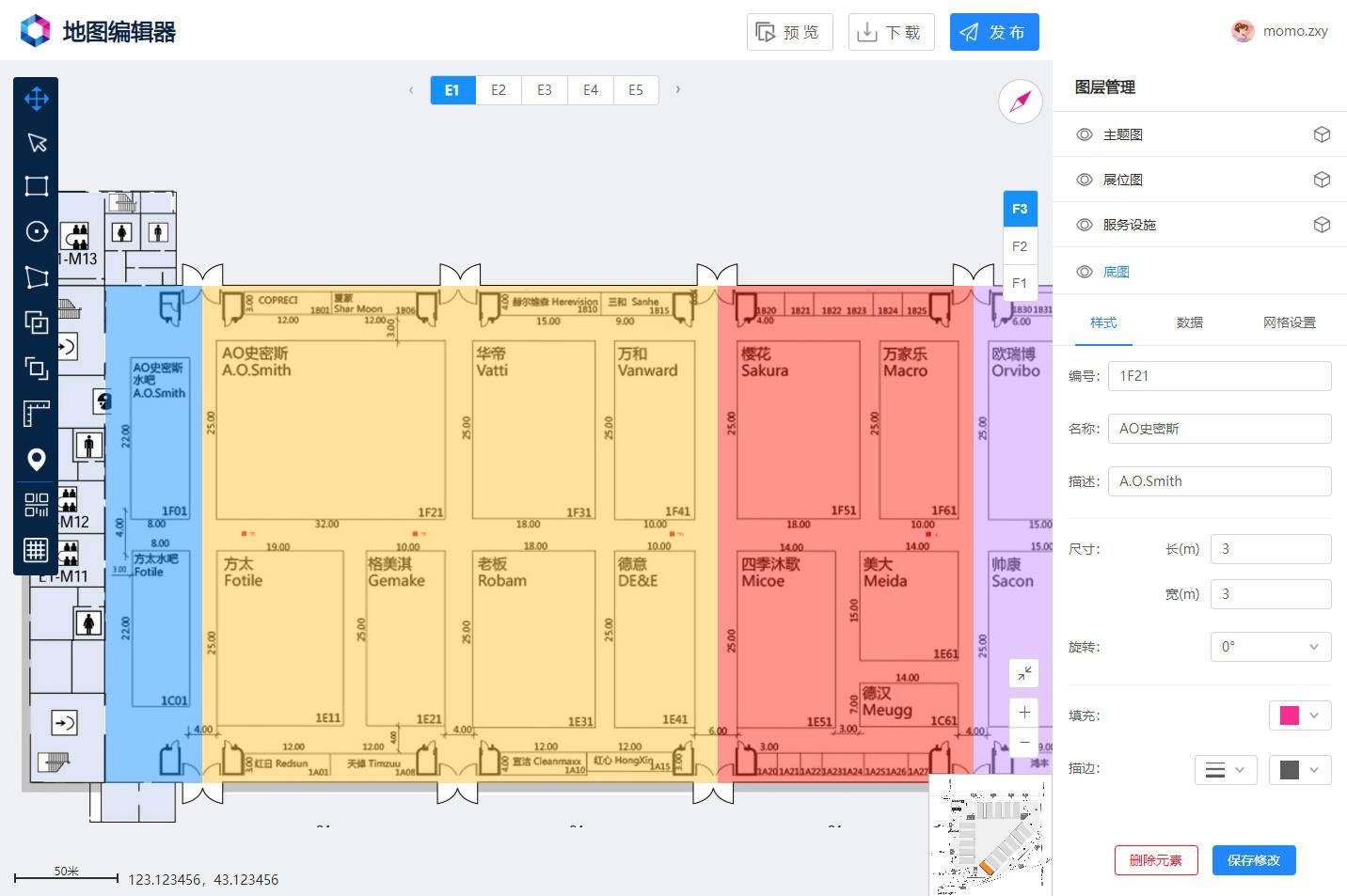Click the 长(m) length input field
Image resolution: width=1347 pixels, height=896 pixels.
[1271, 549]
